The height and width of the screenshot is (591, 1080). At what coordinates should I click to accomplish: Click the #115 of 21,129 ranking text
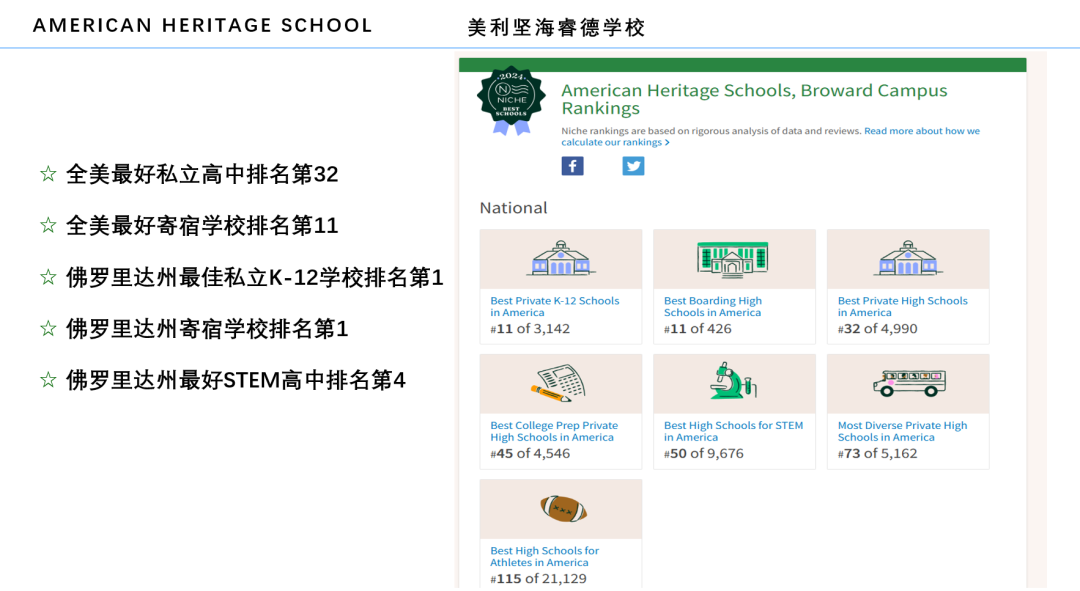tap(539, 579)
